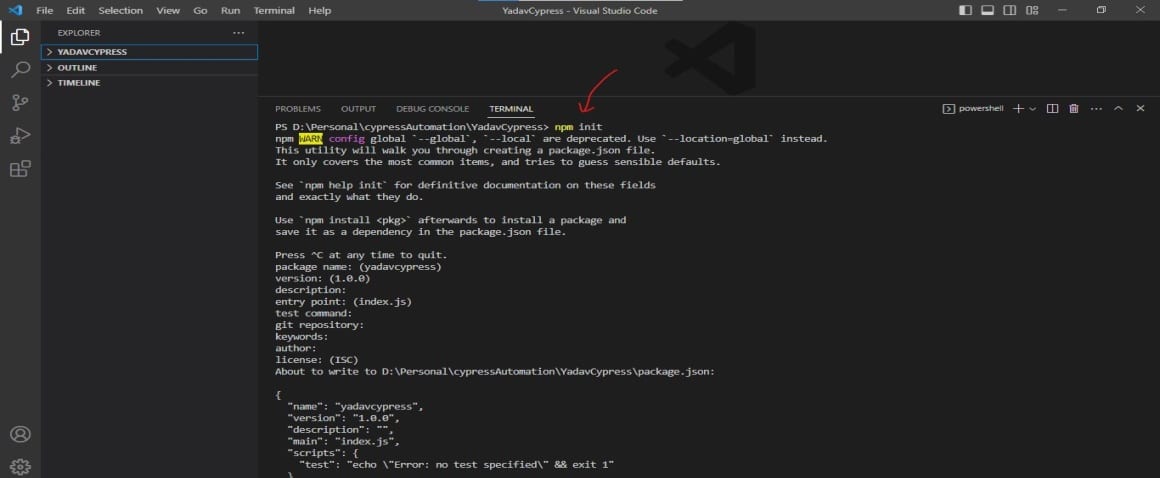Click 'Press ^C at any time to quit.' line
The width and height of the screenshot is (1160, 478).
[361, 255]
